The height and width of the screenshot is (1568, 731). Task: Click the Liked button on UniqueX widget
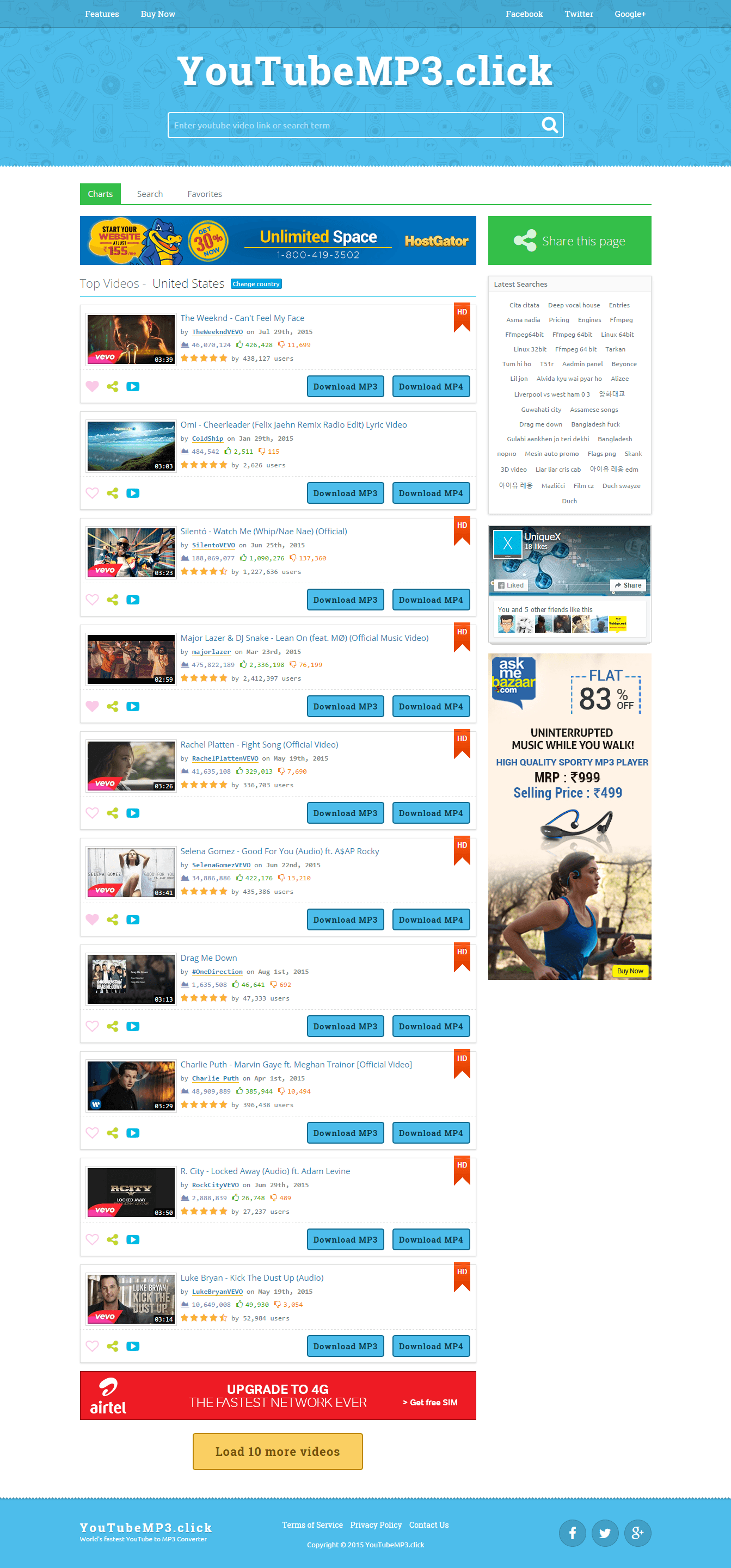pyautogui.click(x=511, y=585)
